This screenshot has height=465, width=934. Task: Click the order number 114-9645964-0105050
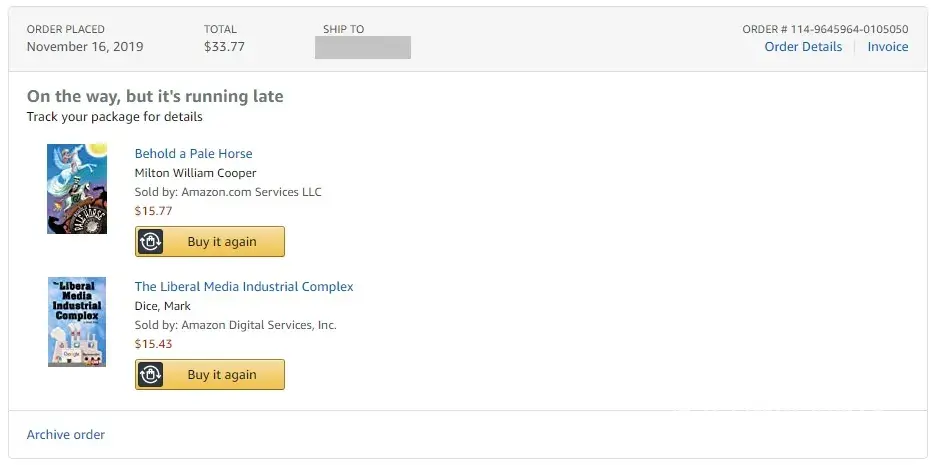825,29
